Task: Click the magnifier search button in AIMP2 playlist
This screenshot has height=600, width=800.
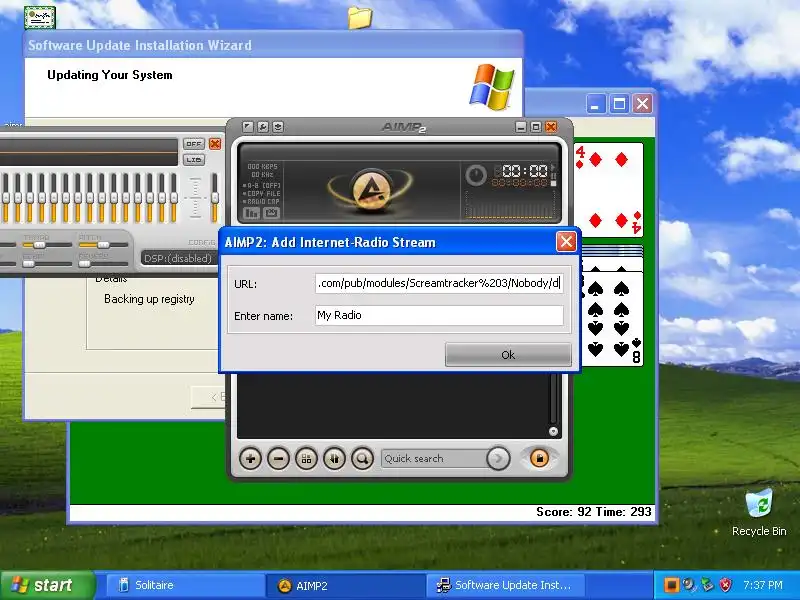Action: coord(362,459)
